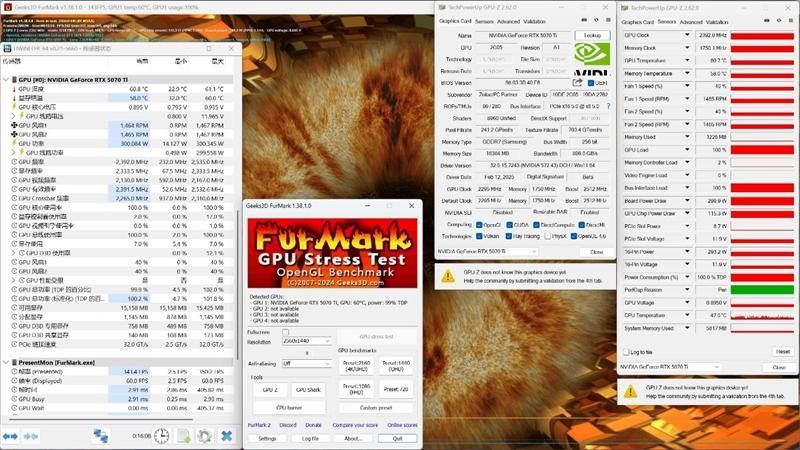Click HWiNFO window title bar icon

pos(7,48)
